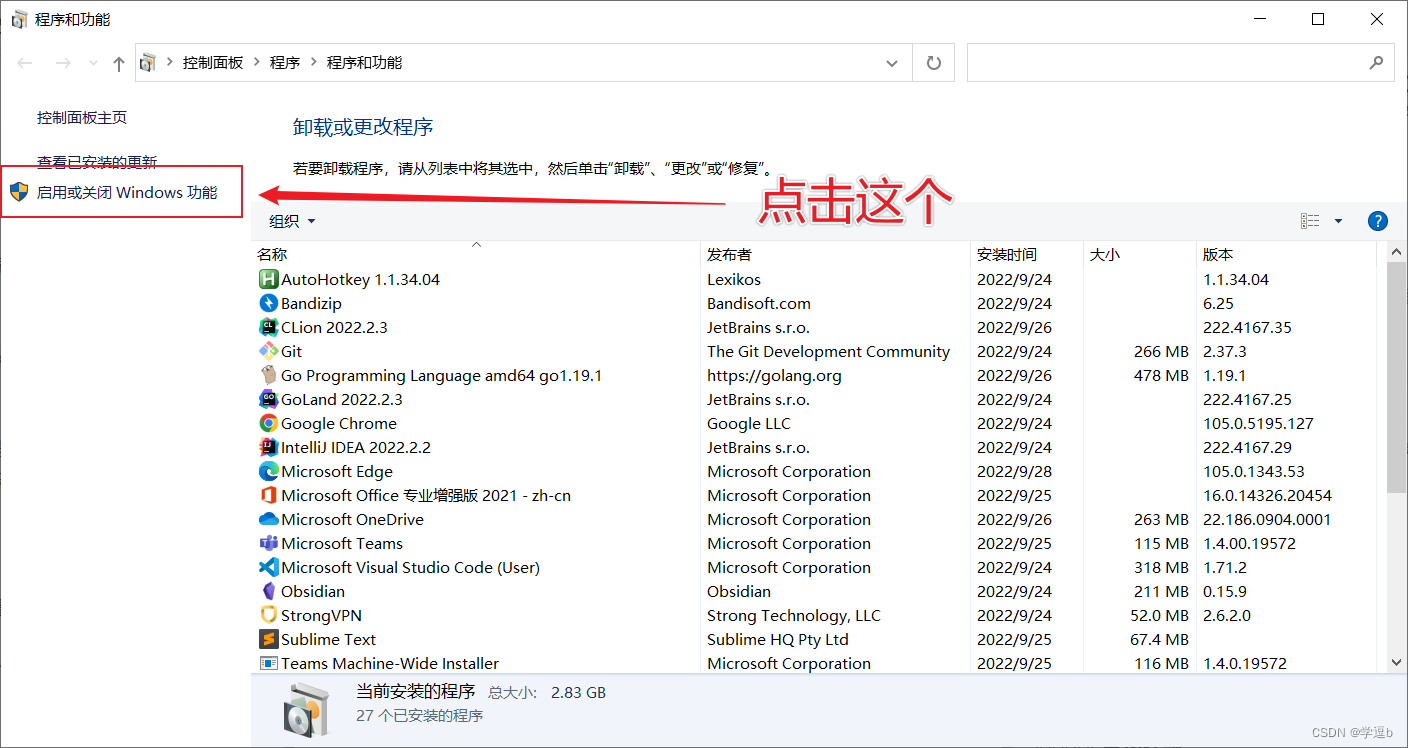Click the Microsoft OneDrive cloud icon
This screenshot has height=748, width=1408.
click(x=268, y=520)
